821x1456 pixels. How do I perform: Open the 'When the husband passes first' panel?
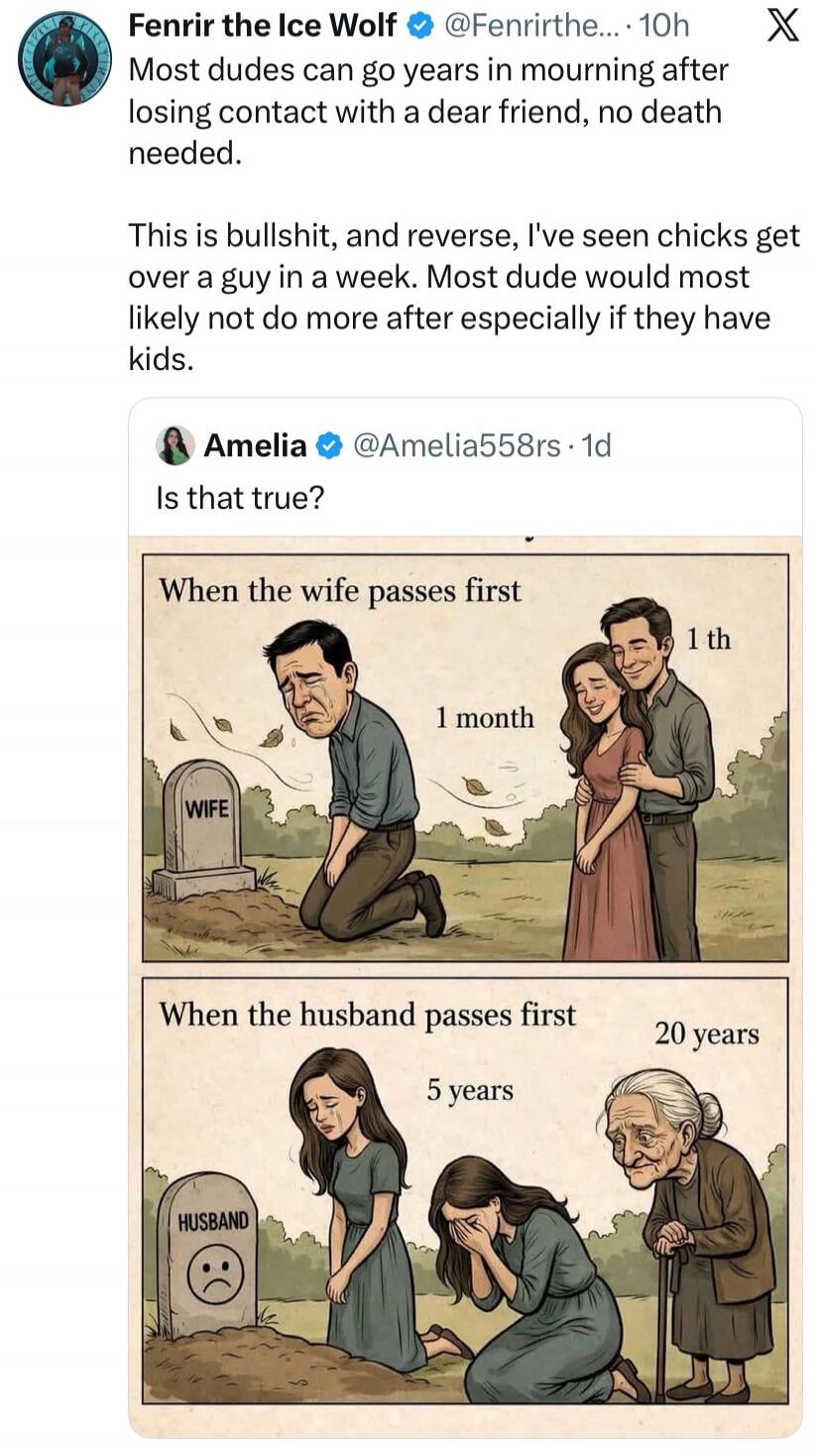(465, 1190)
